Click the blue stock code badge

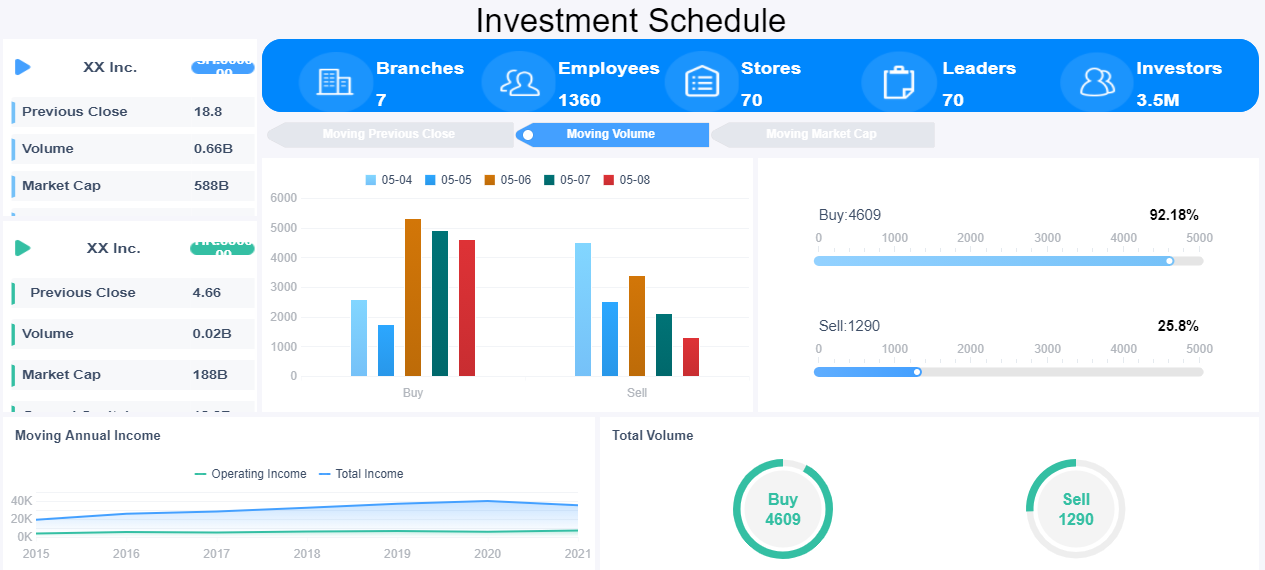tap(223, 67)
